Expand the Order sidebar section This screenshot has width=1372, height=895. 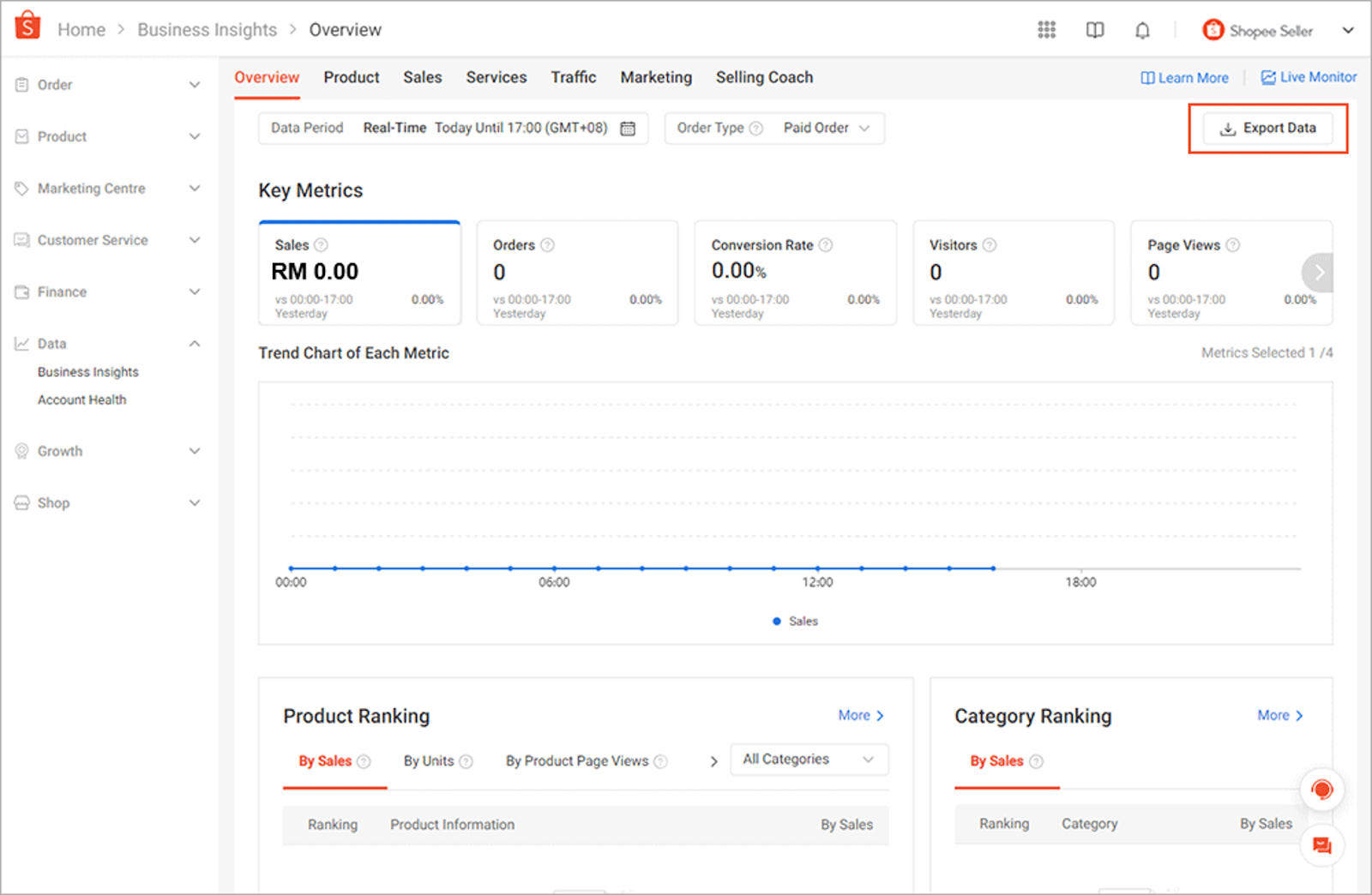tap(195, 85)
